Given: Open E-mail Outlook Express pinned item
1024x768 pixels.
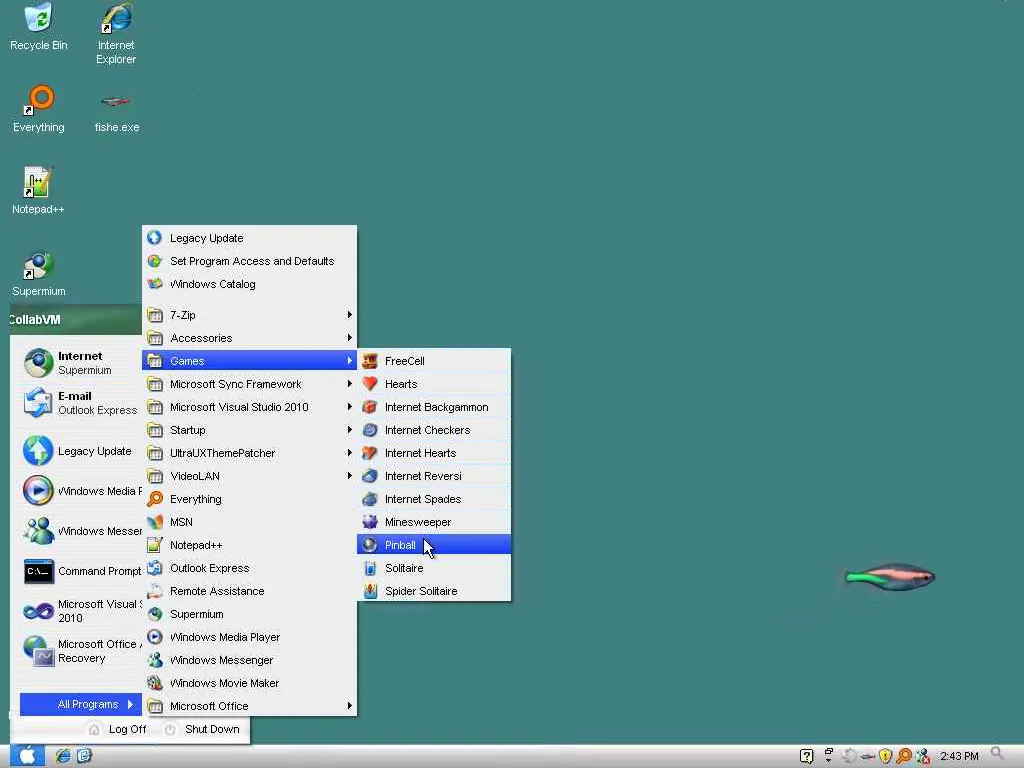Looking at the screenshot, I should tap(81, 403).
